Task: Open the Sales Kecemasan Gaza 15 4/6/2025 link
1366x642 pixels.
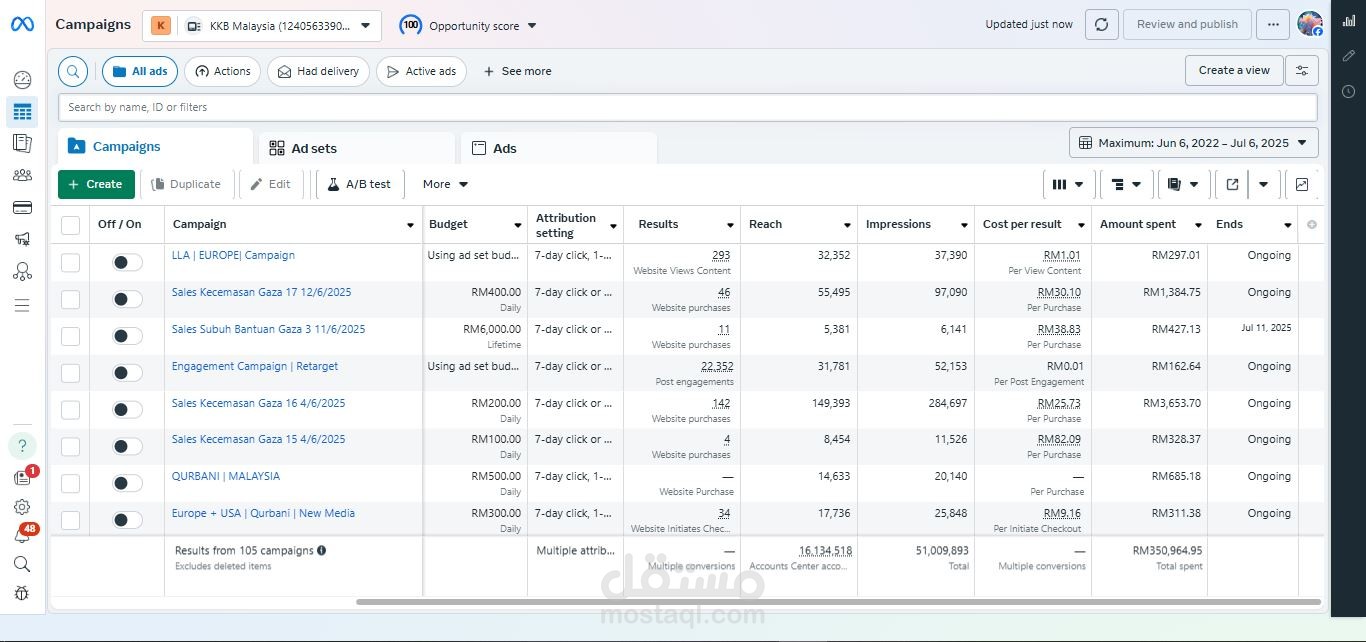Action: tap(258, 439)
